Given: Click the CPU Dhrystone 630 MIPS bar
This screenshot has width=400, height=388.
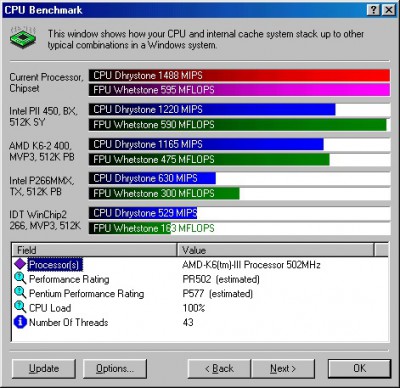Looking at the screenshot, I should pos(152,178).
